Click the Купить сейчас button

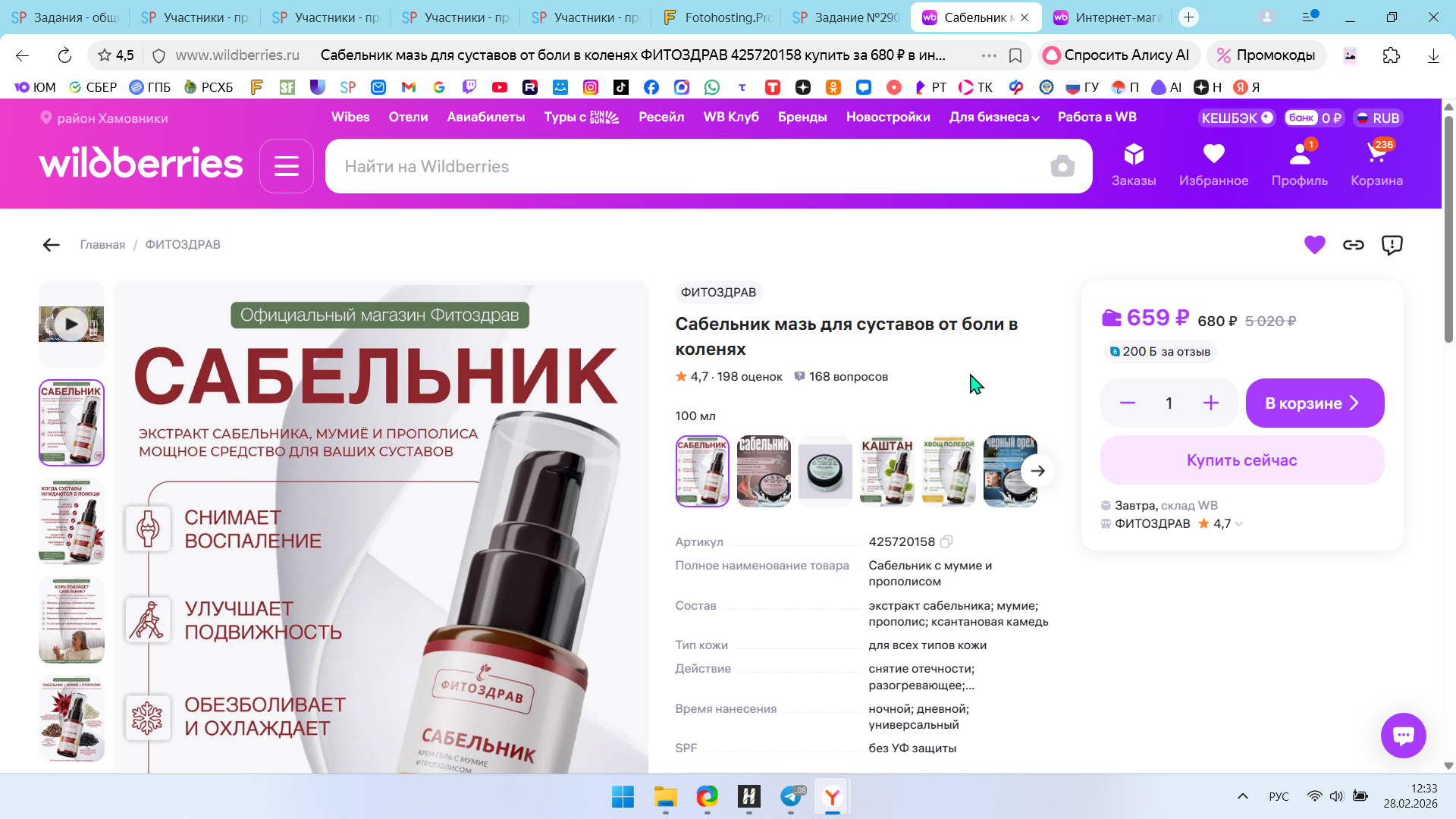pos(1242,460)
